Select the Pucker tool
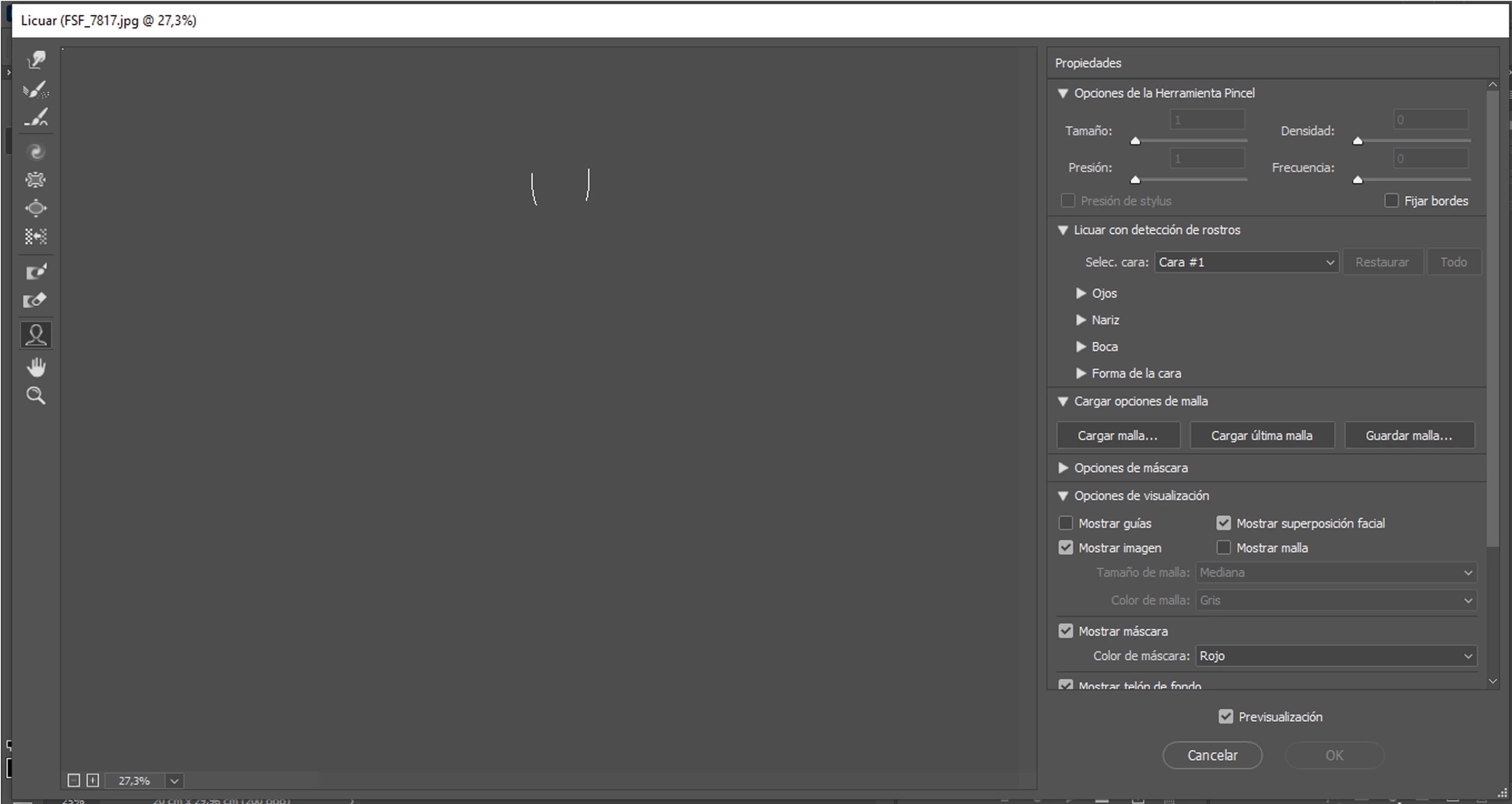 [x=36, y=180]
